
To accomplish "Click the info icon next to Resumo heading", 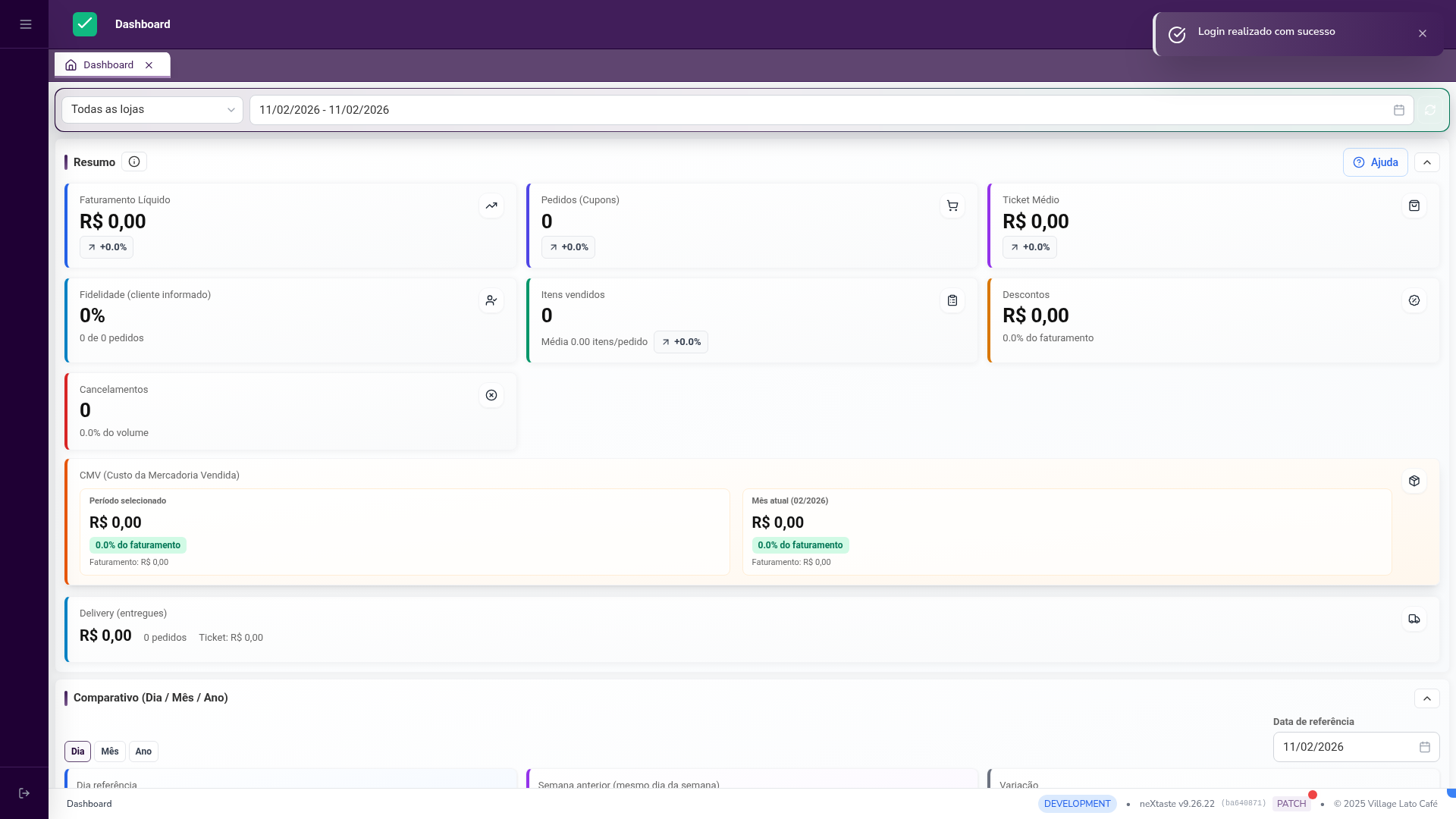I will pyautogui.click(x=133, y=162).
